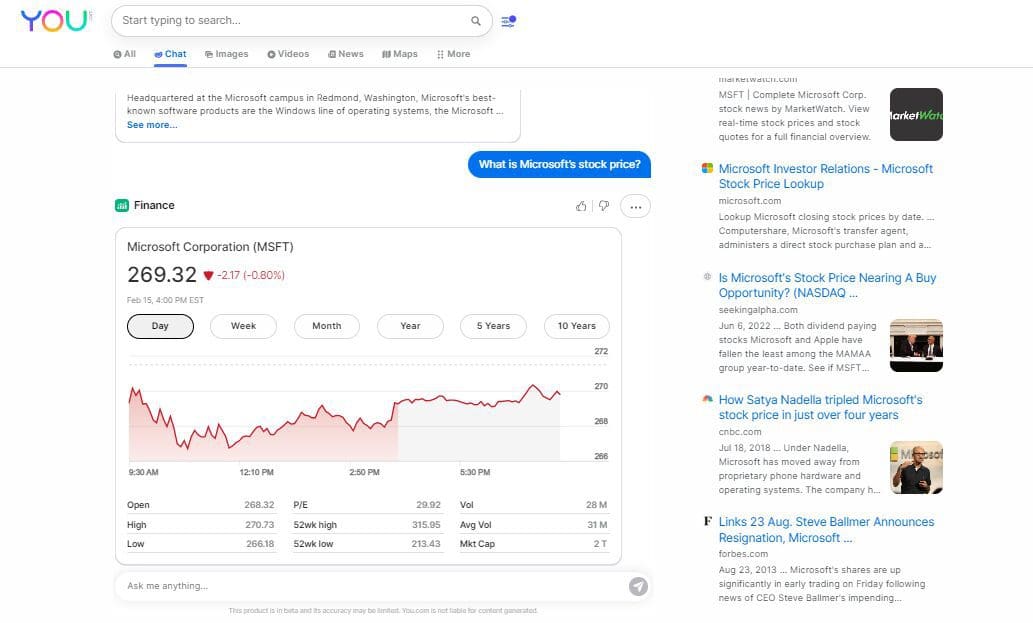
Task: Select the Chat tab
Action: [170, 54]
